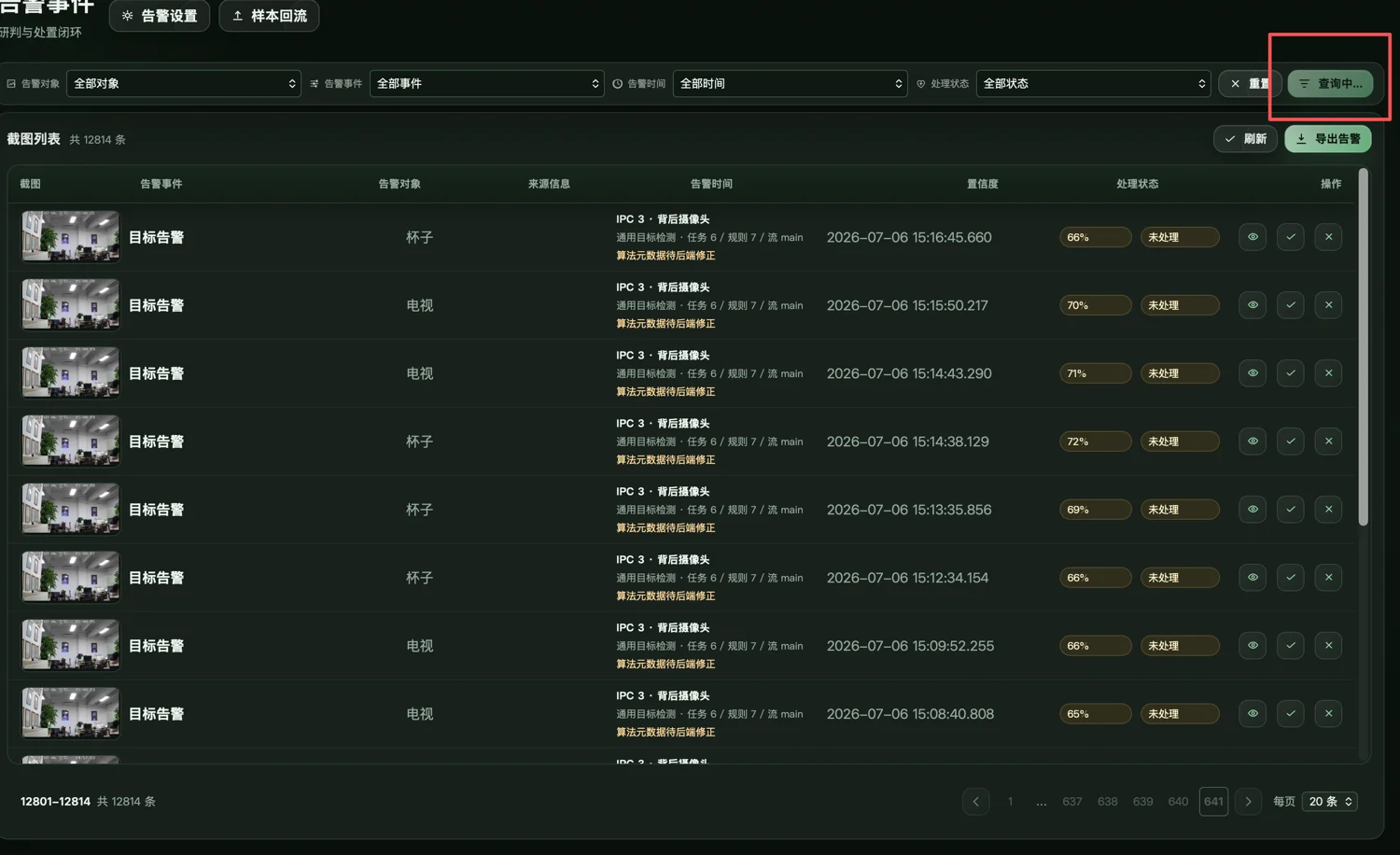
Task: Confirm the 15:13:35.856 alarm
Action: click(1291, 510)
